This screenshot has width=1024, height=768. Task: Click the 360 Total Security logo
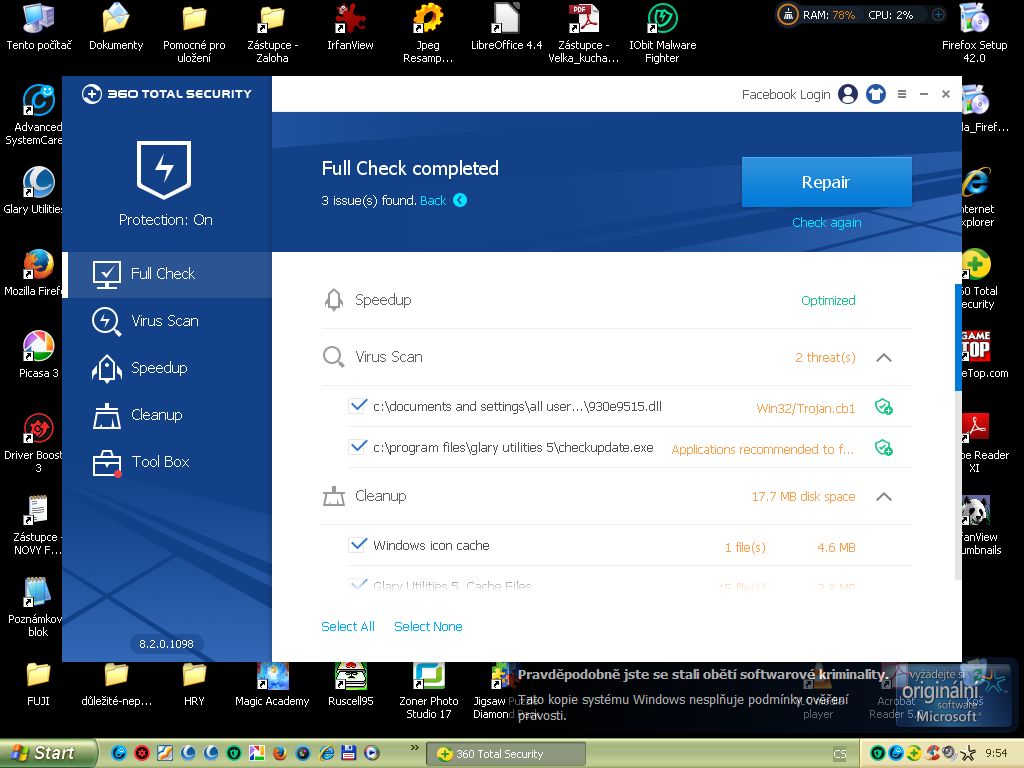[167, 94]
